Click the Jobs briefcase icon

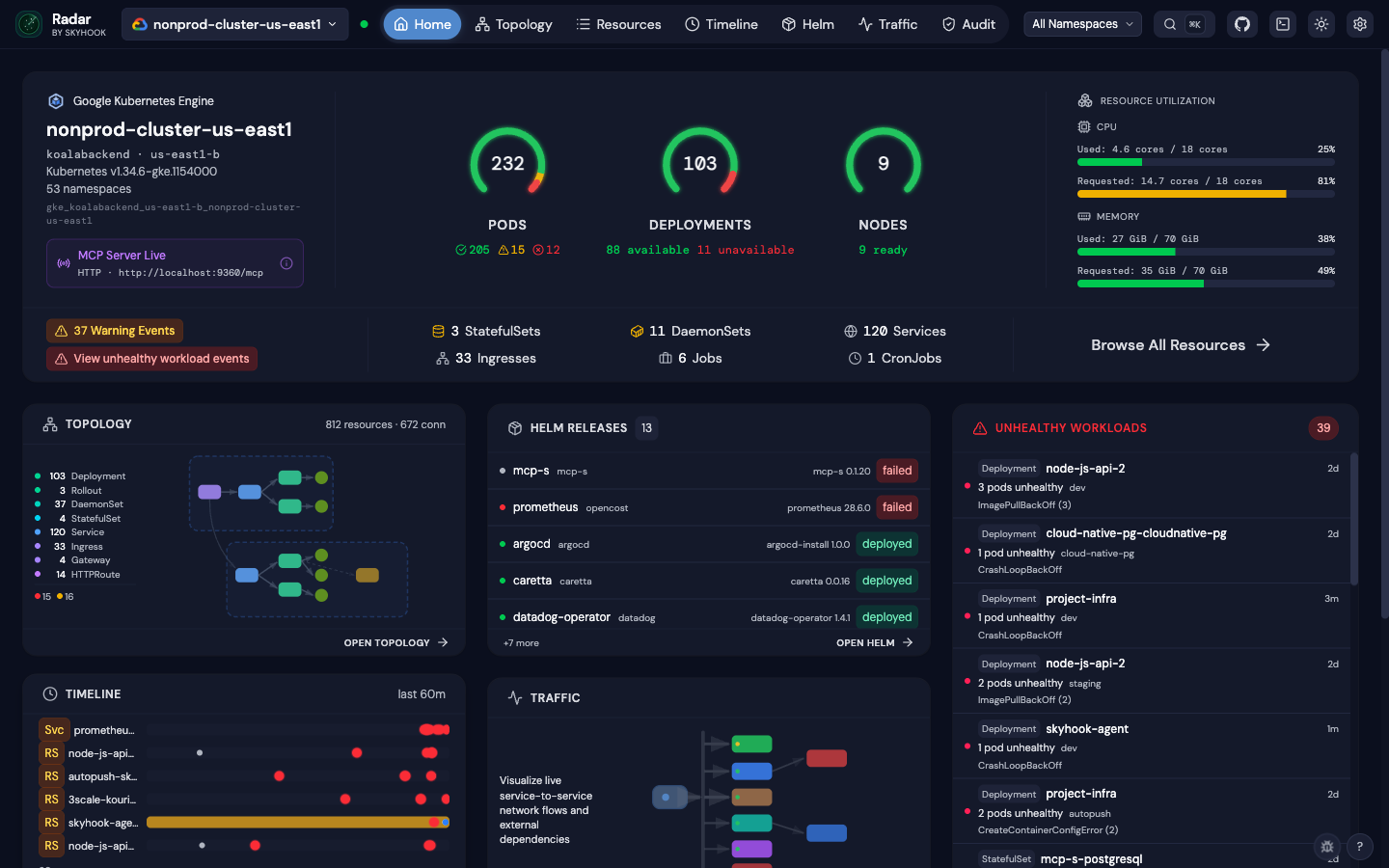click(x=666, y=359)
